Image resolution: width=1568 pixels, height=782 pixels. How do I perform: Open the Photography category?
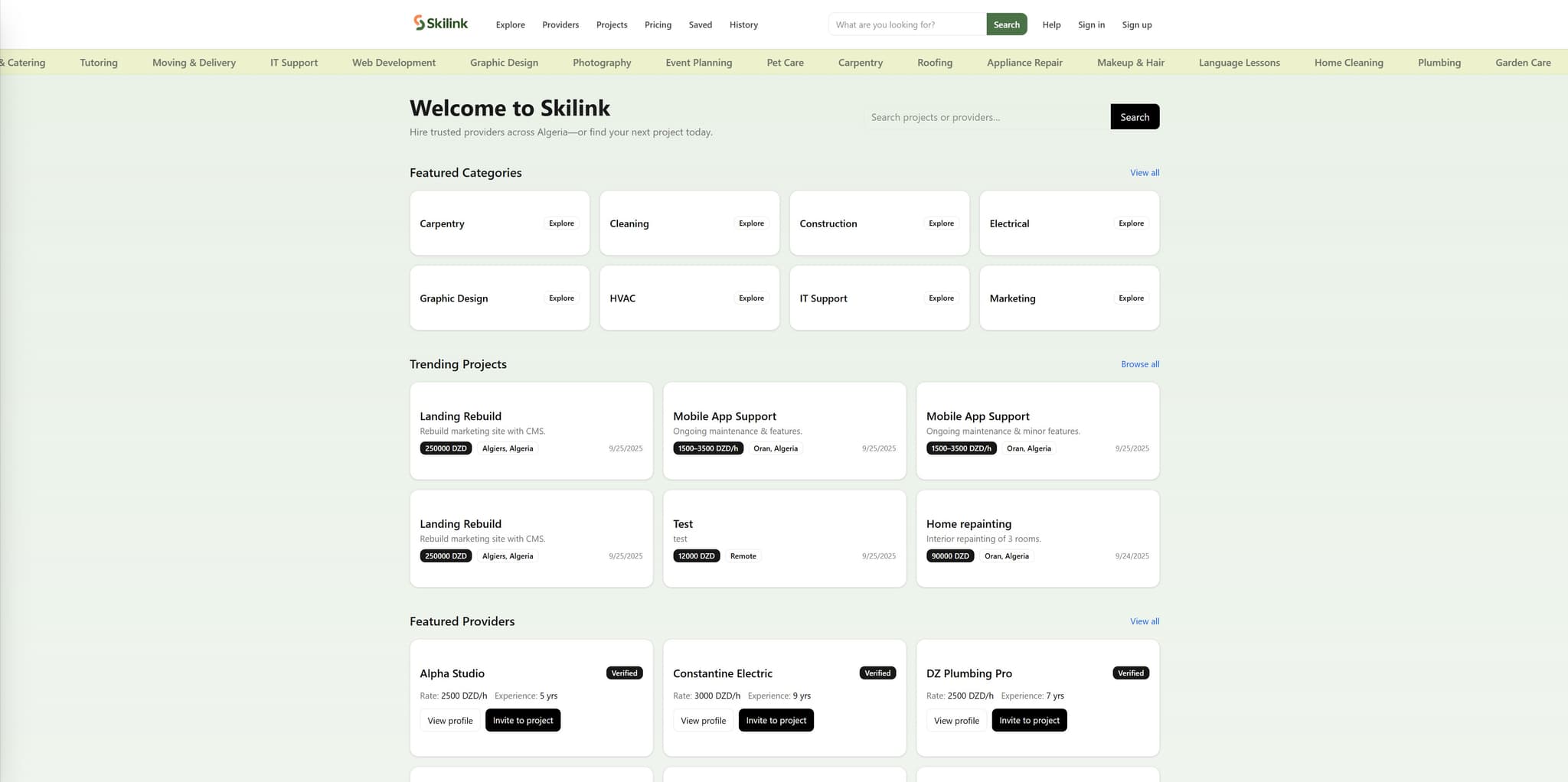[601, 62]
